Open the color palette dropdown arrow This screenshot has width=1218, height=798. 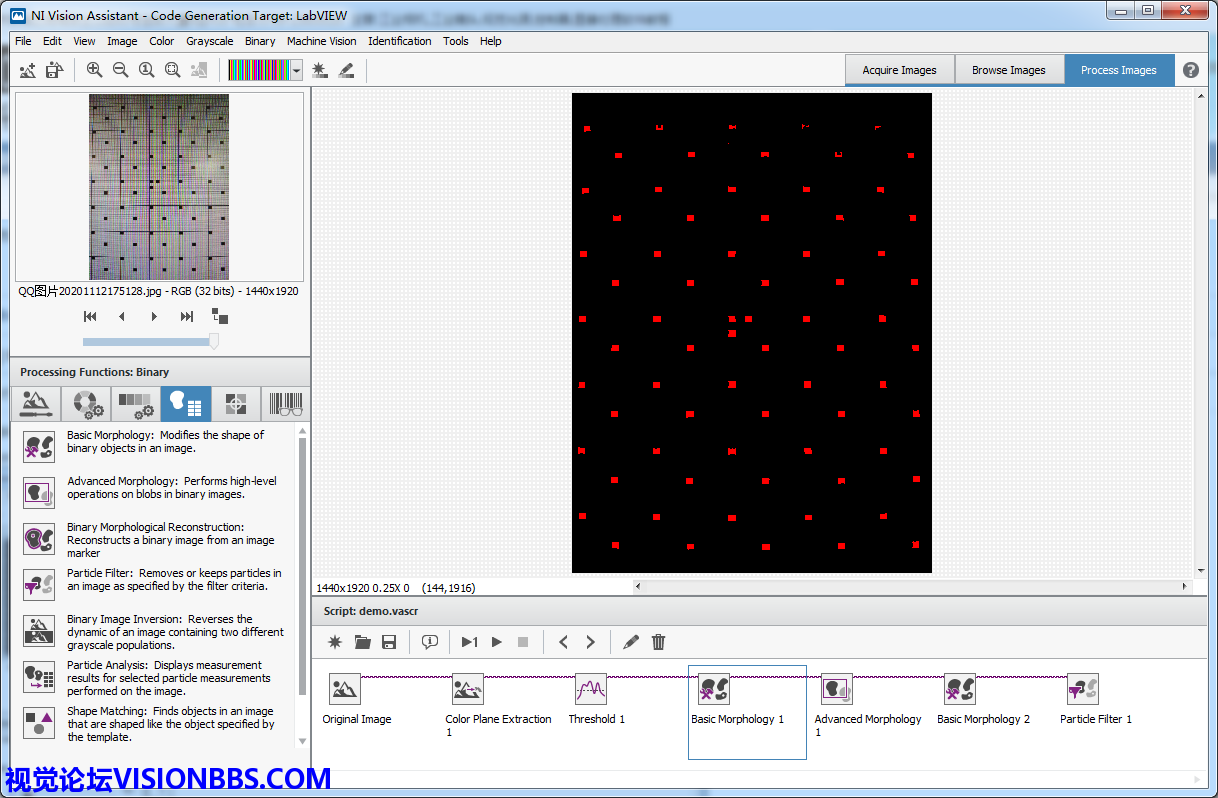(x=296, y=71)
